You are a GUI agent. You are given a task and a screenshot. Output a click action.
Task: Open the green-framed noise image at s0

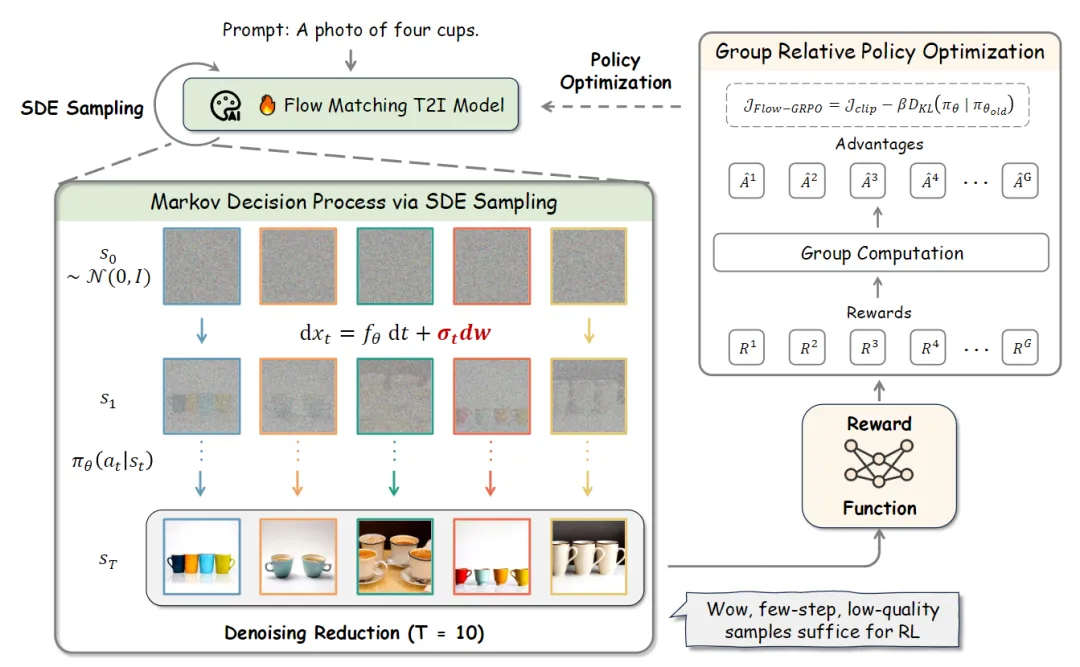tap(395, 266)
